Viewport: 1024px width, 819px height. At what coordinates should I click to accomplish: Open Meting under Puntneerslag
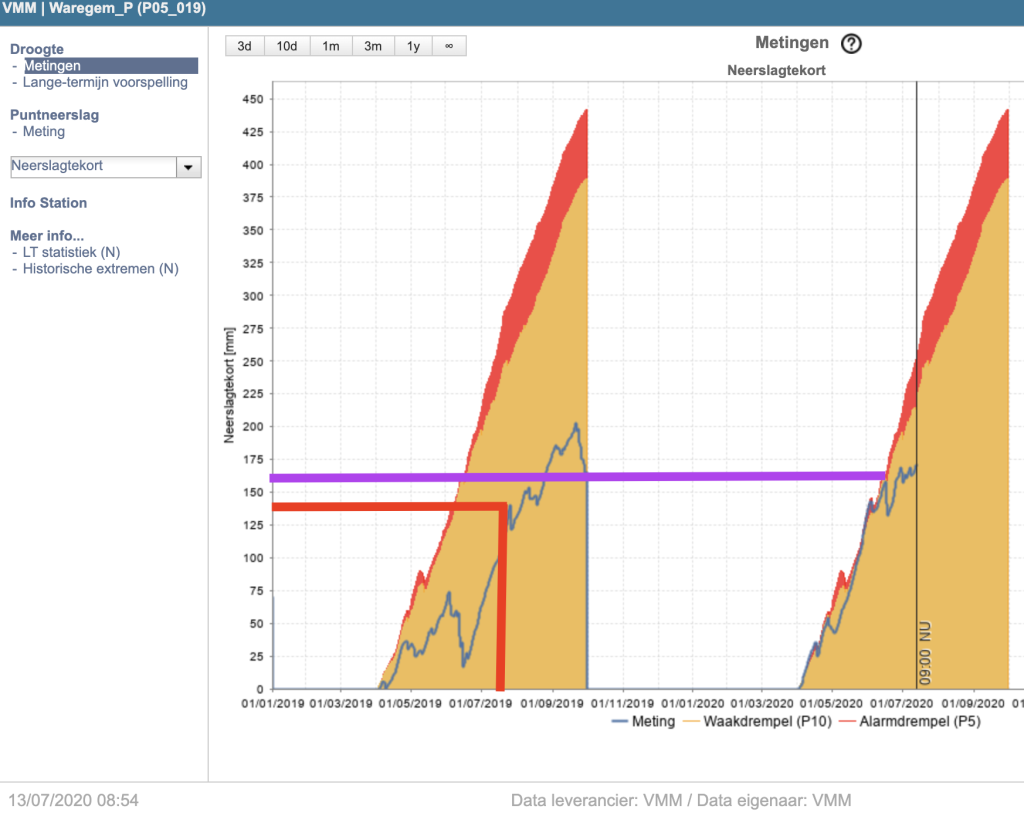pos(44,131)
